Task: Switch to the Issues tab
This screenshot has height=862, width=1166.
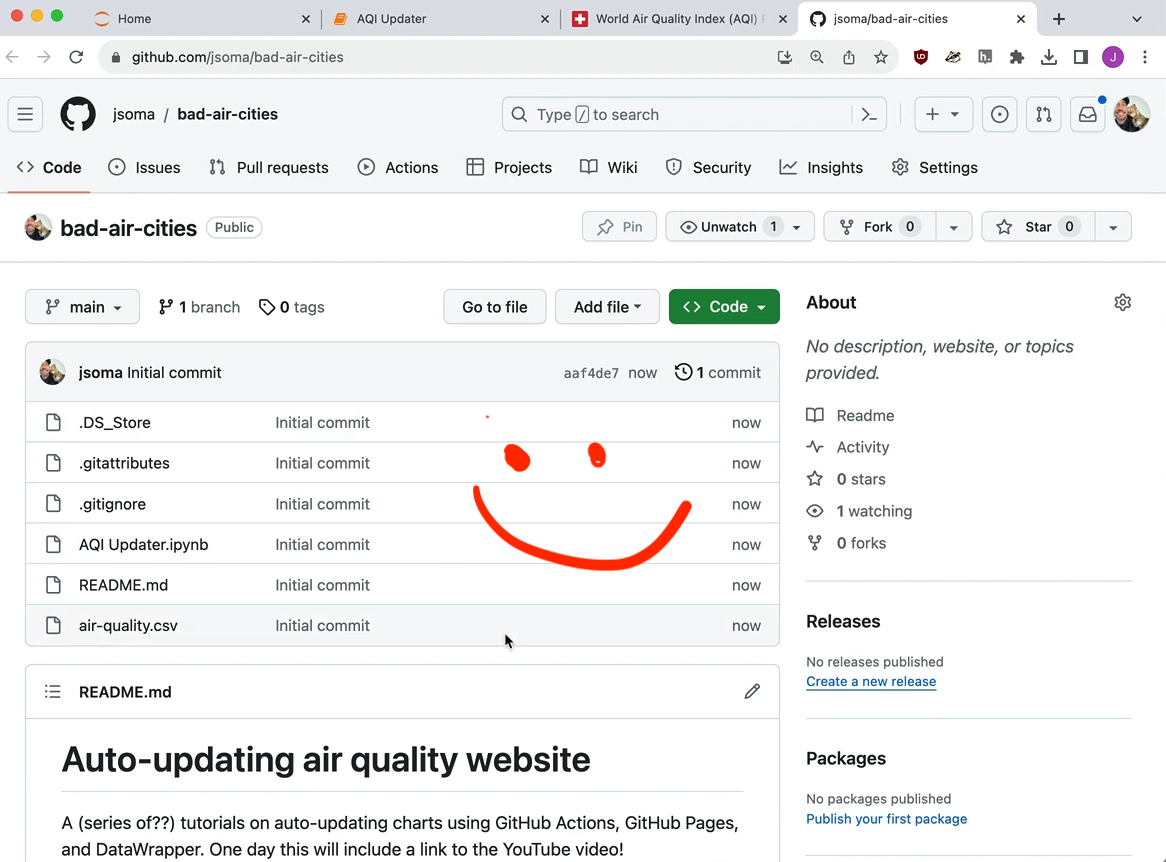Action: click(144, 167)
